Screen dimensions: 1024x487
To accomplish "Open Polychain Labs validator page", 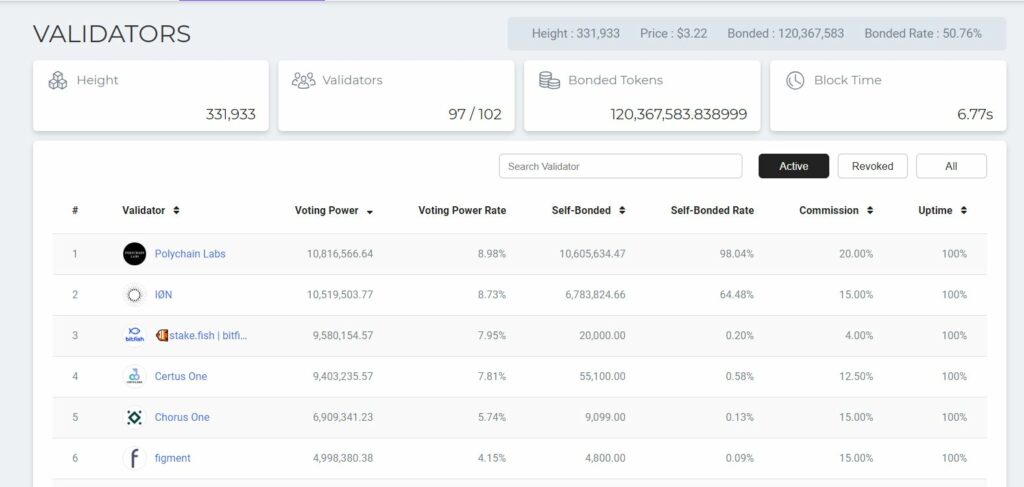I will pyautogui.click(x=190, y=254).
